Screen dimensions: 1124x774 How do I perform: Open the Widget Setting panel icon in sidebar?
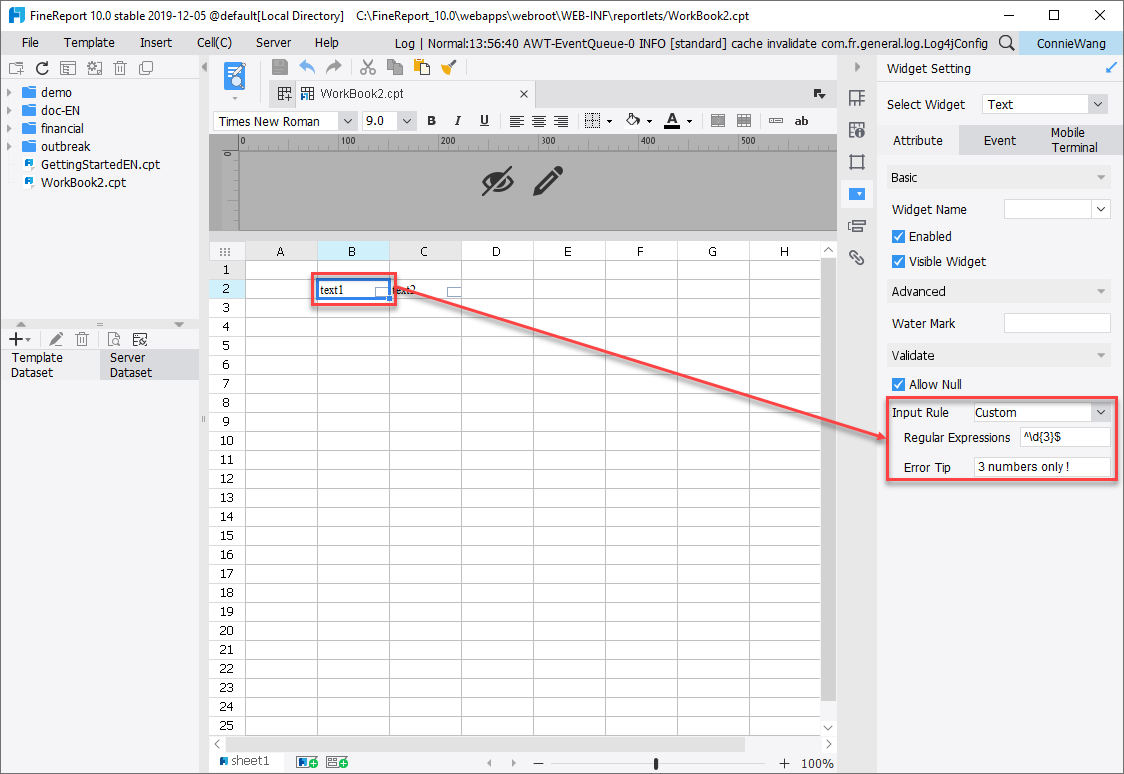click(857, 194)
